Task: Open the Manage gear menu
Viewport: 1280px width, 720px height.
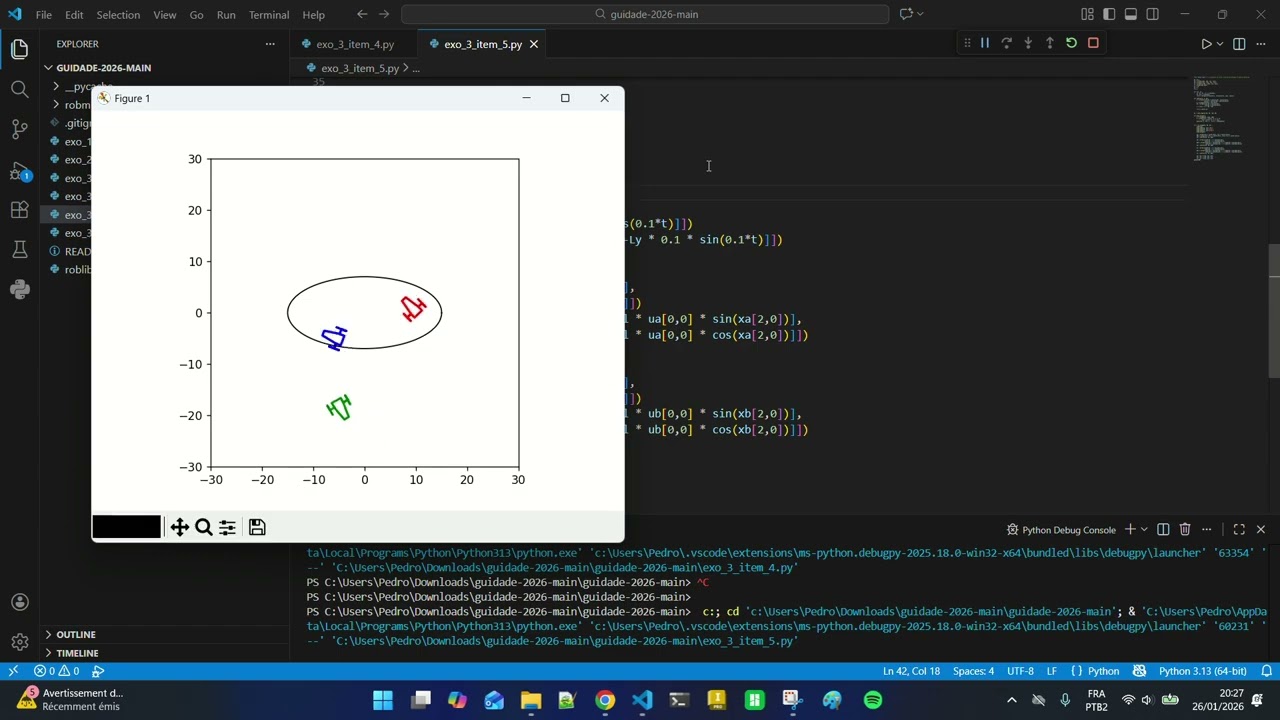Action: coord(20,642)
